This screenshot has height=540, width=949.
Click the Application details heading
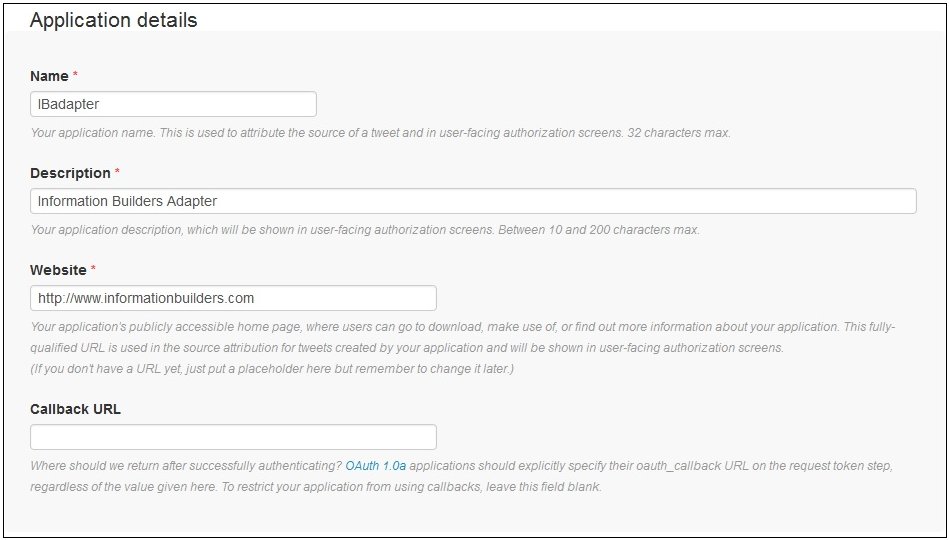click(113, 20)
